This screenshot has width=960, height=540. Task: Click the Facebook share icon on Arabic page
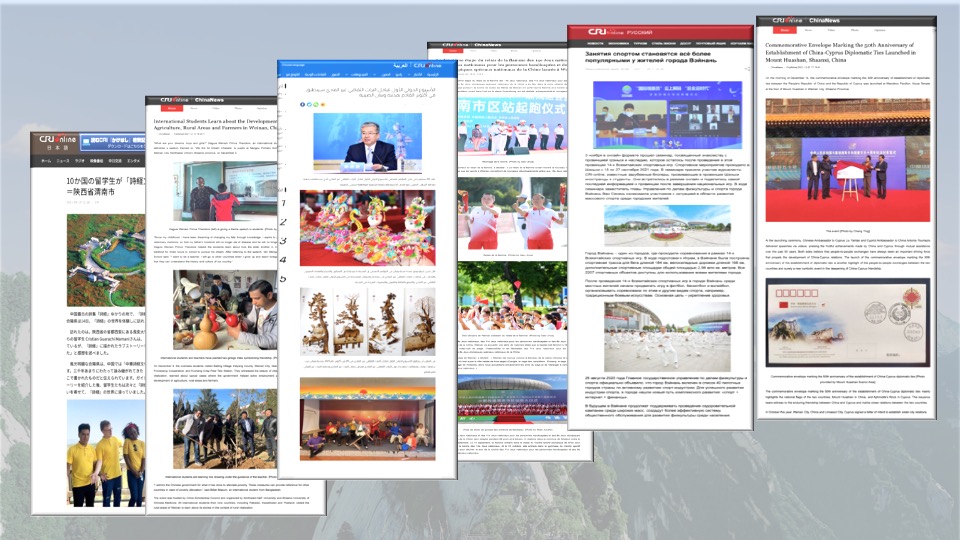pos(302,105)
